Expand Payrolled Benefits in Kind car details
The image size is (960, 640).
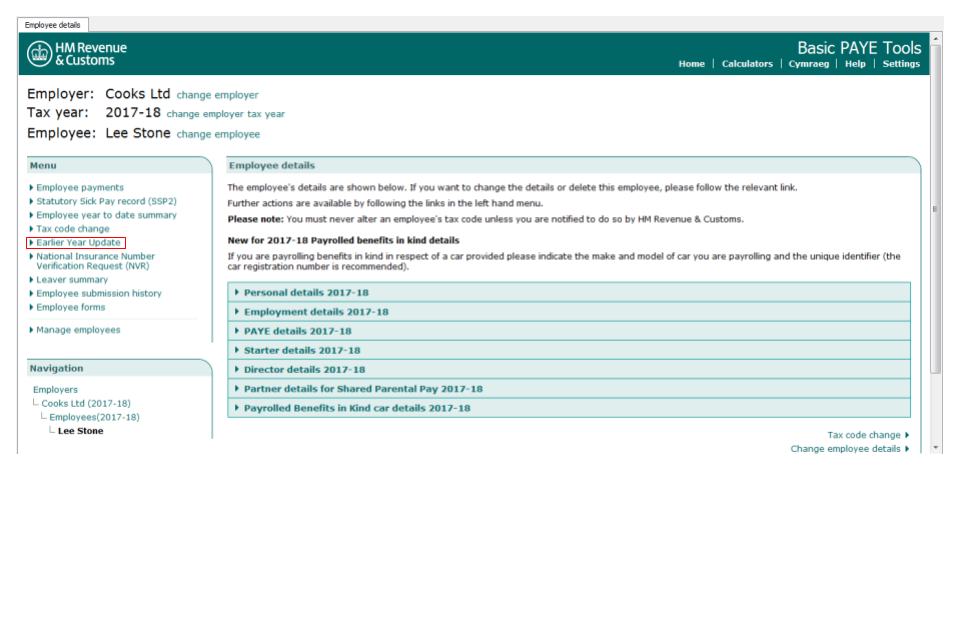[569, 408]
